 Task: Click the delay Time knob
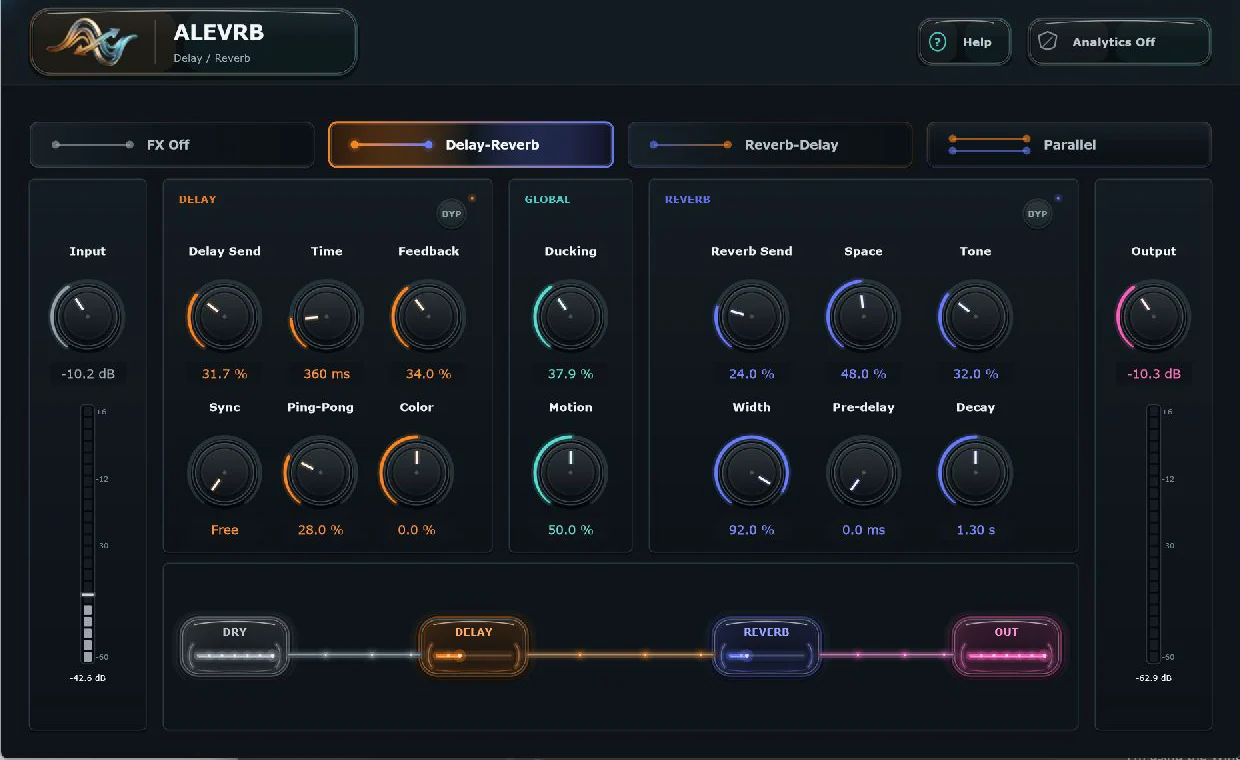coord(326,316)
